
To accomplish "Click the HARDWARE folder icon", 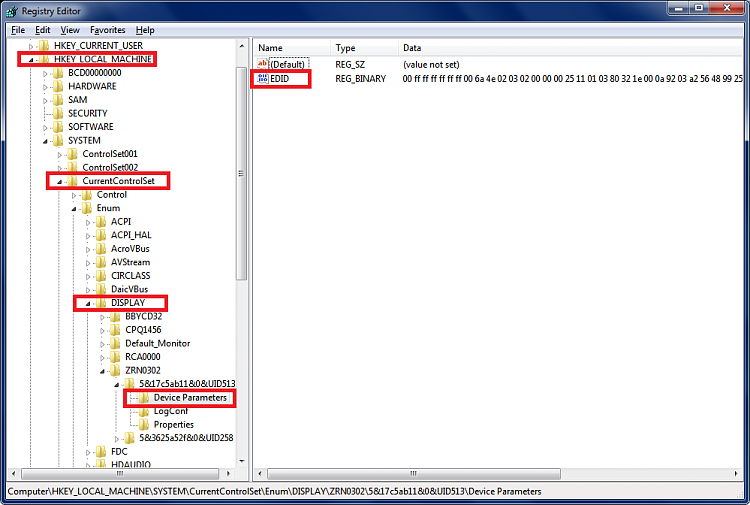I will coord(58,86).
